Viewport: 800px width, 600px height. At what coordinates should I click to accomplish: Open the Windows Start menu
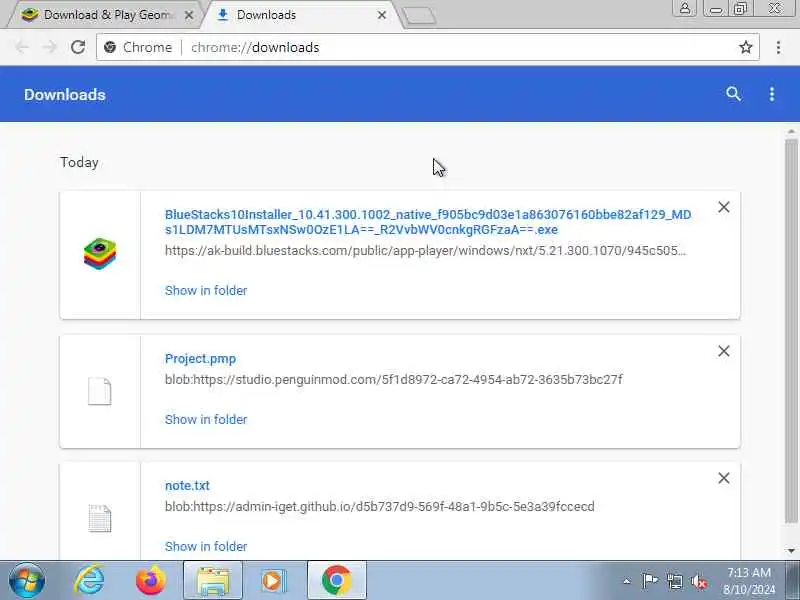pos(27,581)
